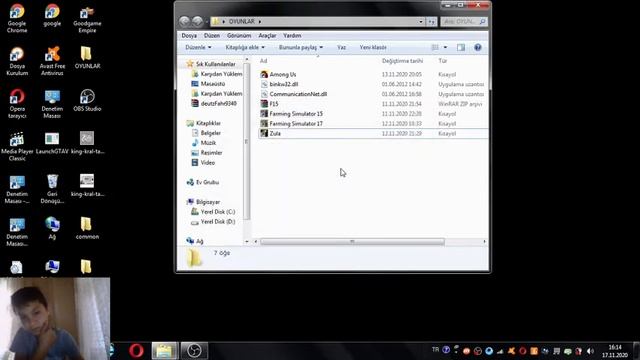Image resolution: width=640 pixels, height=360 pixels.
Task: Open Dosya Kurulum desktop shortcut
Action: pyautogui.click(x=17, y=61)
